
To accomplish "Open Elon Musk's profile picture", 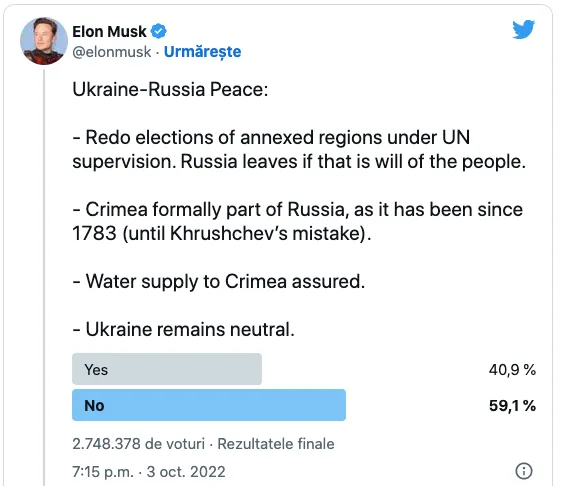I will [44, 41].
